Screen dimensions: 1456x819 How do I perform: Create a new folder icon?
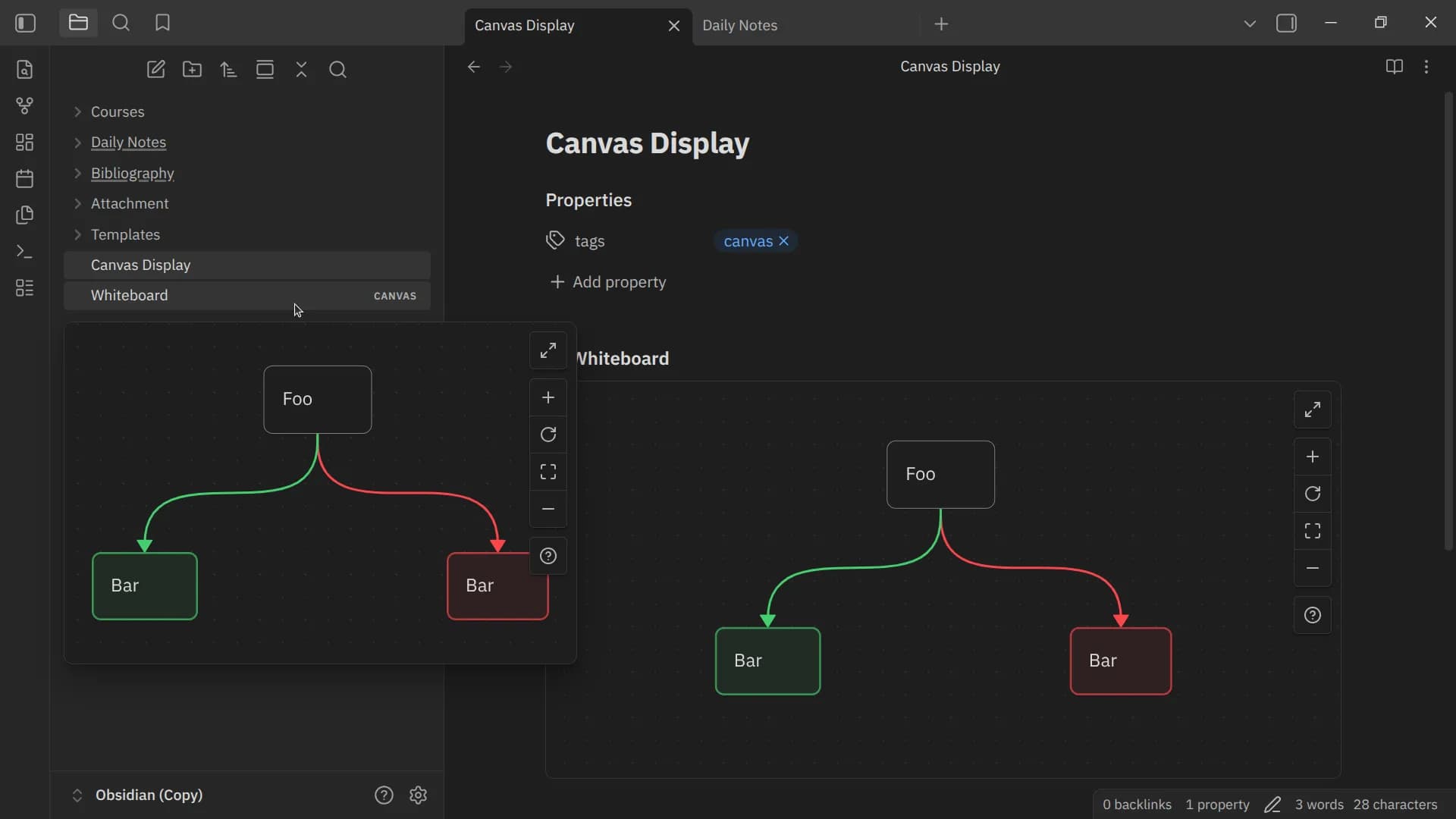pos(192,70)
